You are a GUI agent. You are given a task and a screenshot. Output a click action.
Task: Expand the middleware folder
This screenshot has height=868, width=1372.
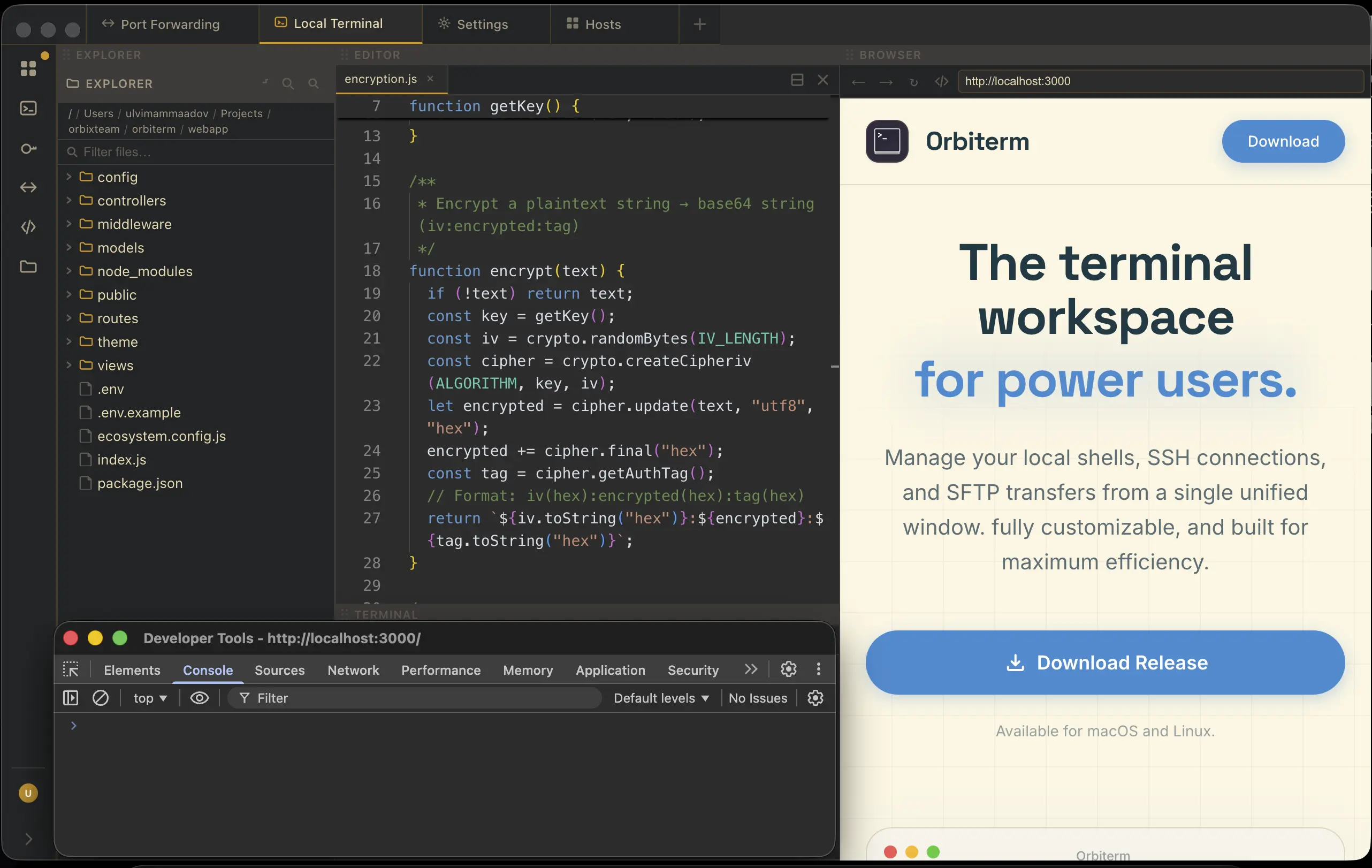click(69, 224)
